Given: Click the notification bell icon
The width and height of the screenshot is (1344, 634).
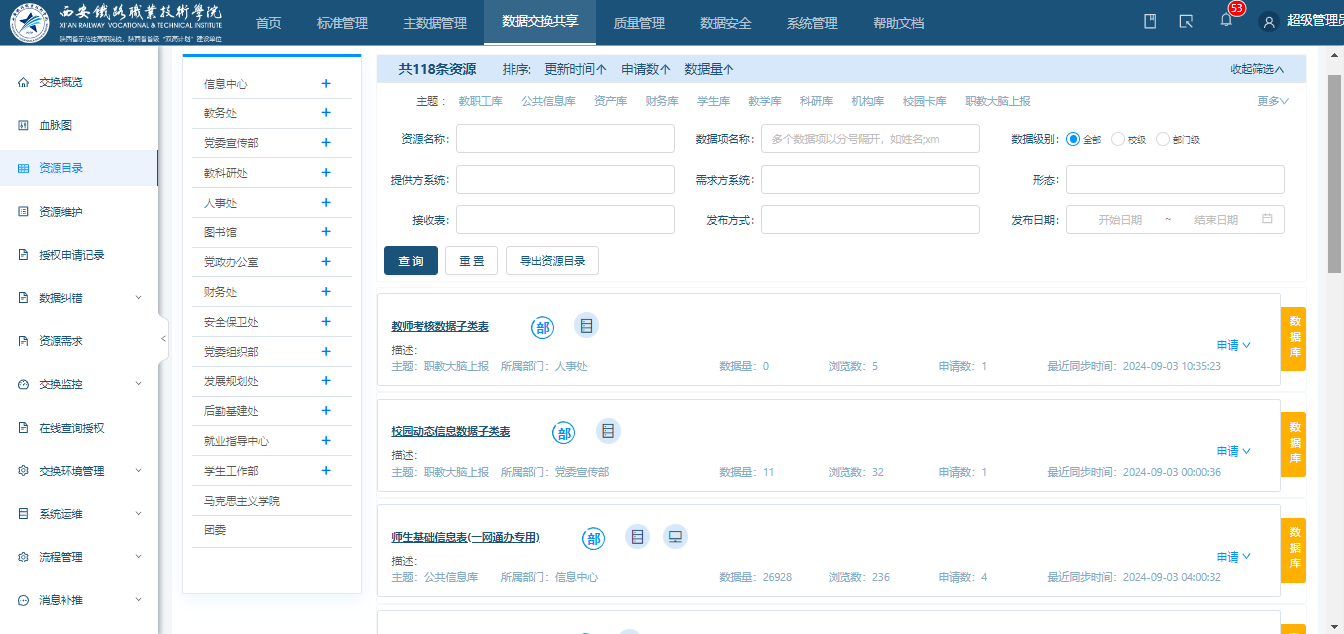Looking at the screenshot, I should point(1226,21).
